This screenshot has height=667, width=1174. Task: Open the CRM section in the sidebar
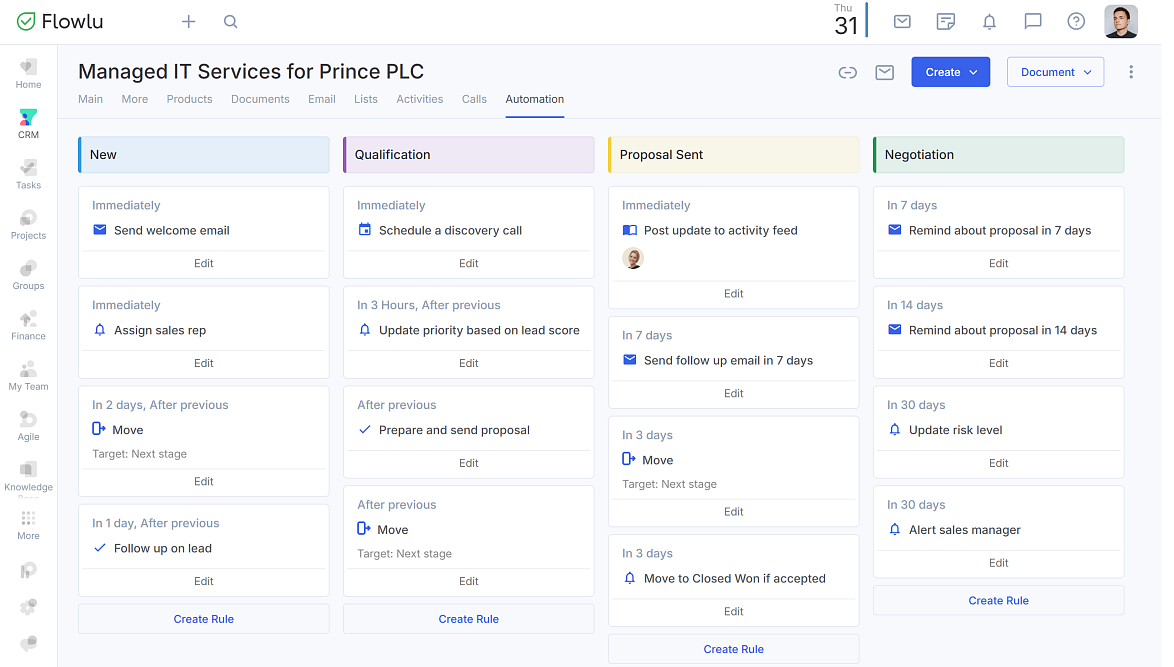[28, 122]
